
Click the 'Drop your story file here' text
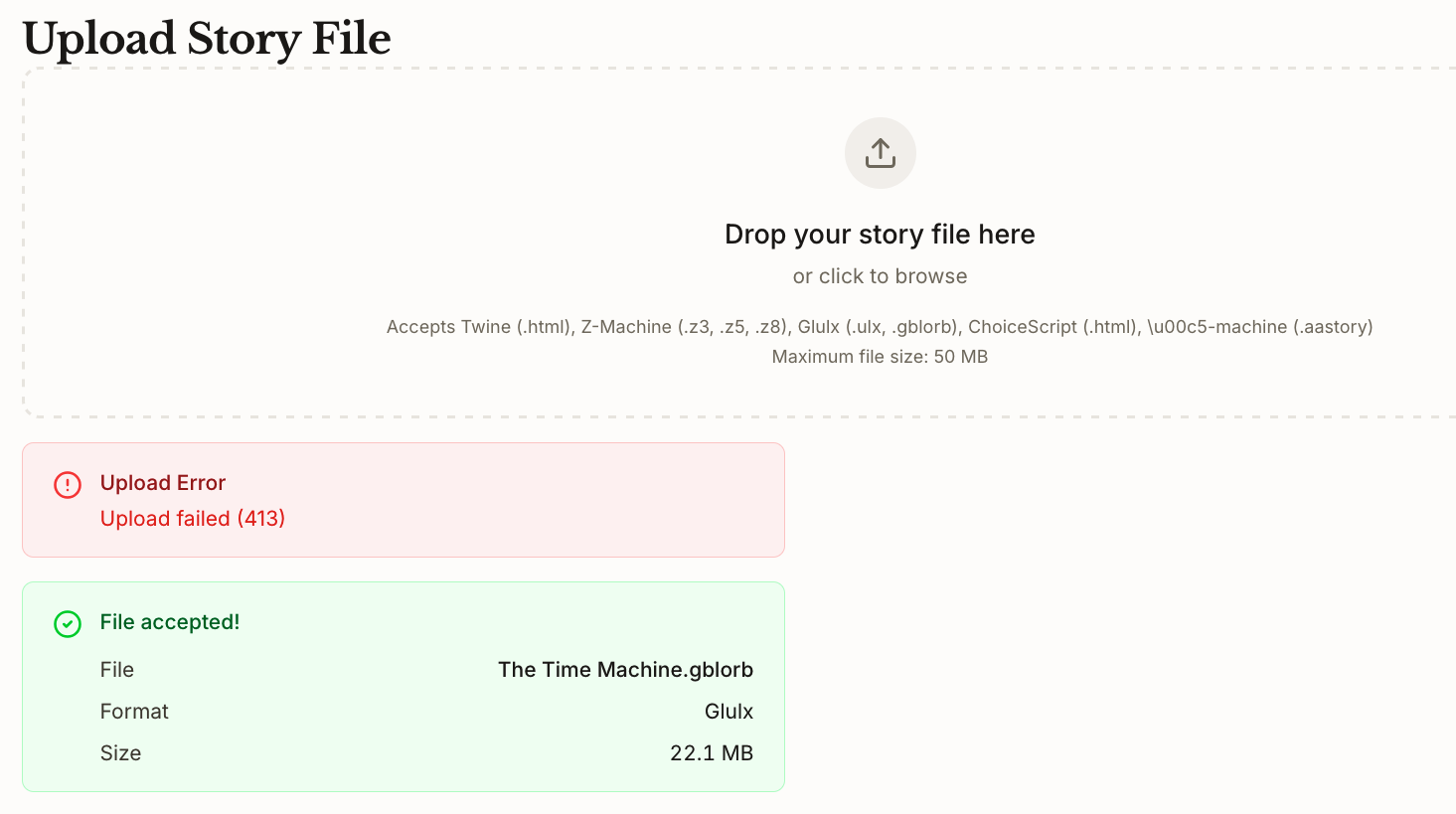tap(880, 235)
